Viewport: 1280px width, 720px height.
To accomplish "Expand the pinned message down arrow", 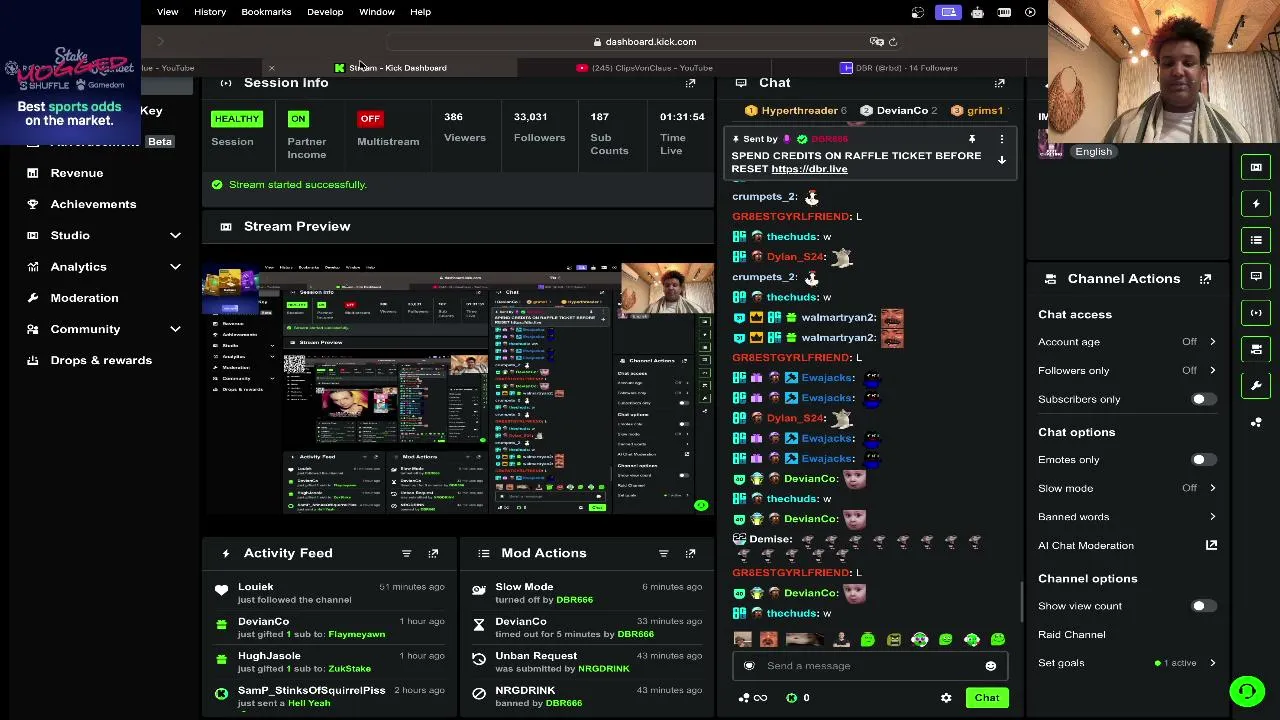I will (x=1001, y=161).
